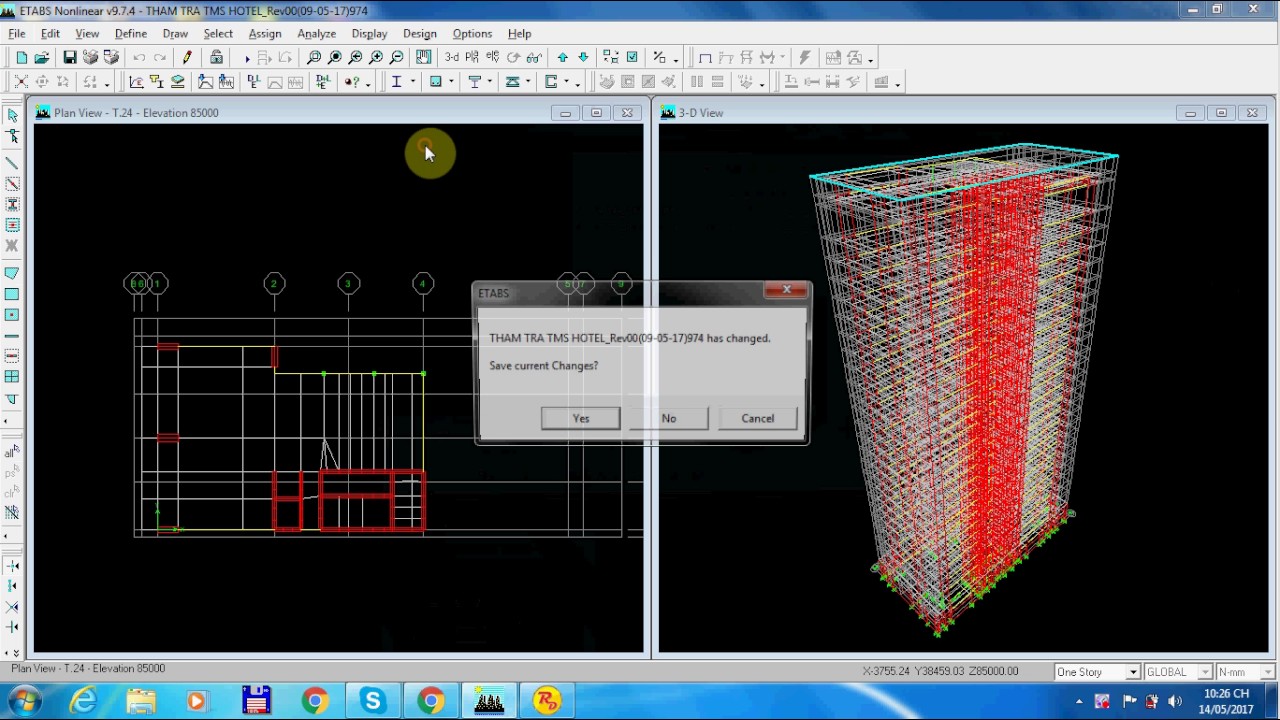Click the perspective toggle glasses icon
This screenshot has width=1280, height=720.
(535, 58)
